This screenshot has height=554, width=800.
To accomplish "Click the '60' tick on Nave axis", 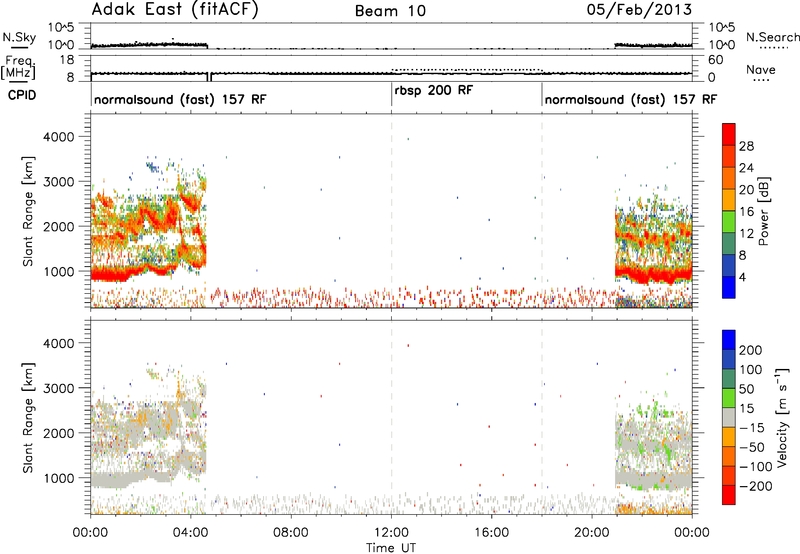I will coord(716,60).
